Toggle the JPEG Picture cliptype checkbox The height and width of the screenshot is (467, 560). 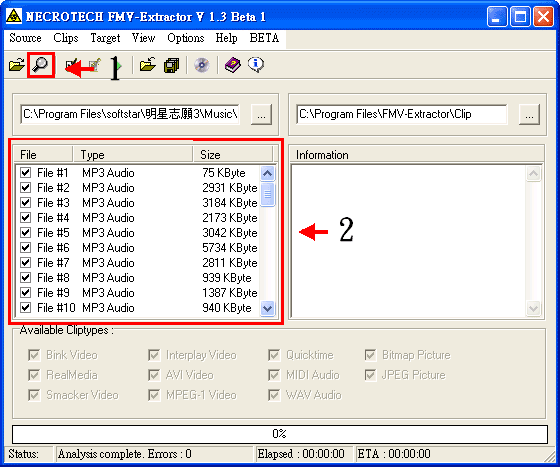370,375
